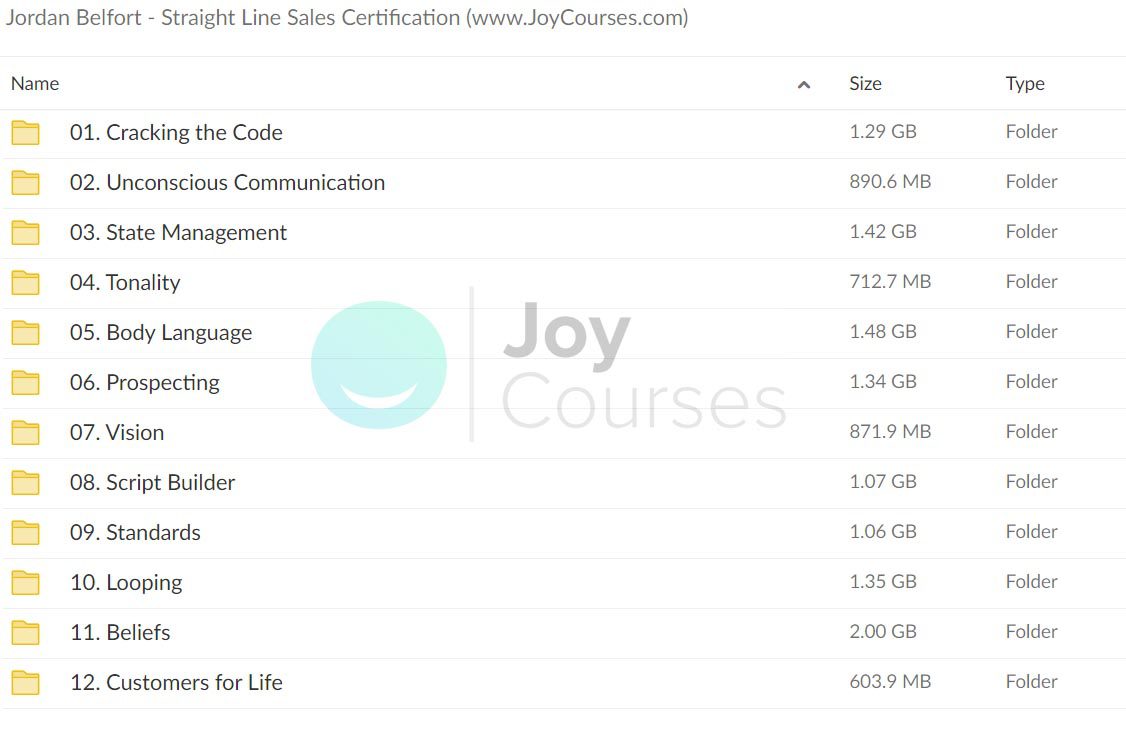Image resolution: width=1126 pixels, height=732 pixels.
Task: Select the 1.07 GB size value
Action: [x=883, y=481]
